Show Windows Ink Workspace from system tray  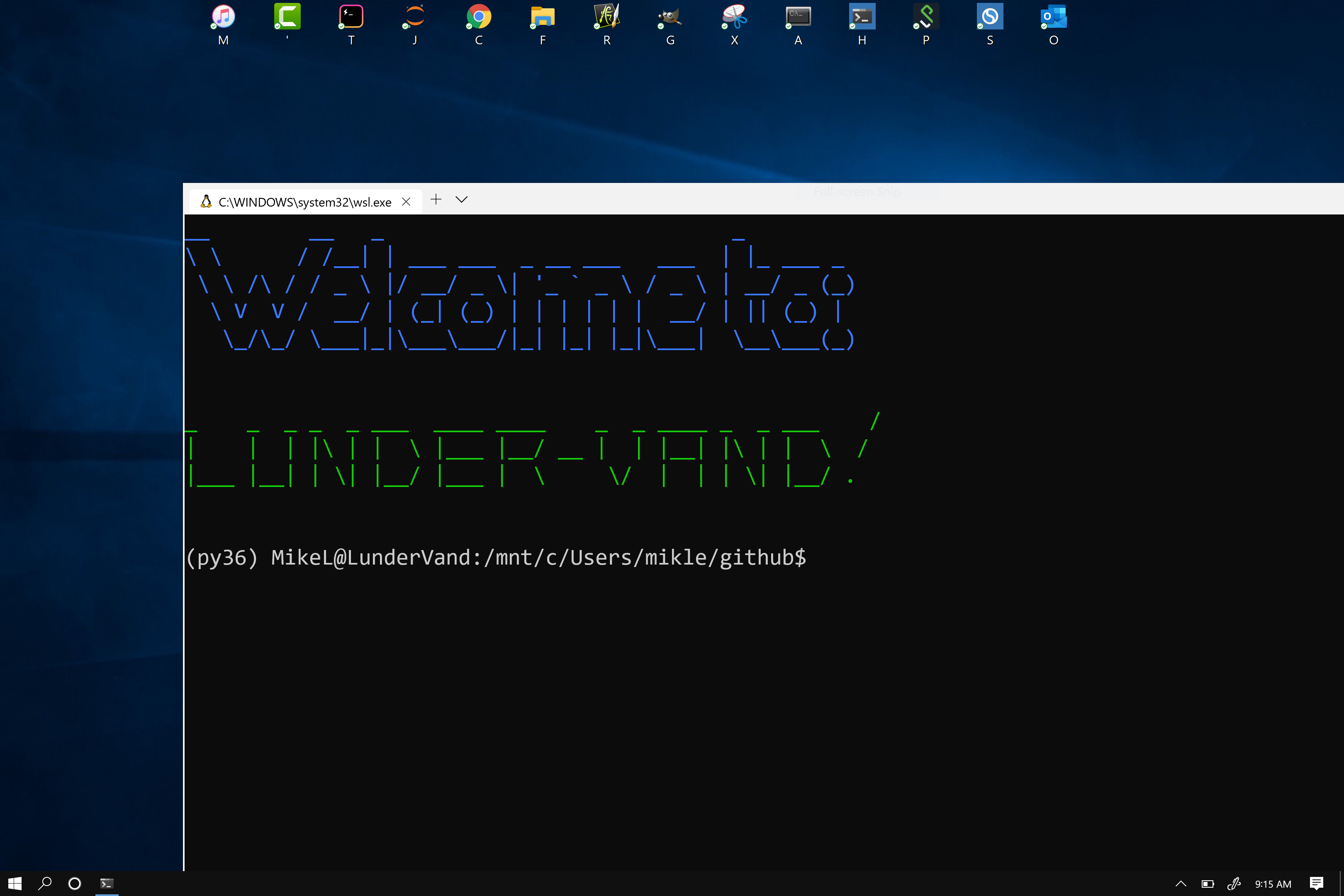tap(1234, 884)
